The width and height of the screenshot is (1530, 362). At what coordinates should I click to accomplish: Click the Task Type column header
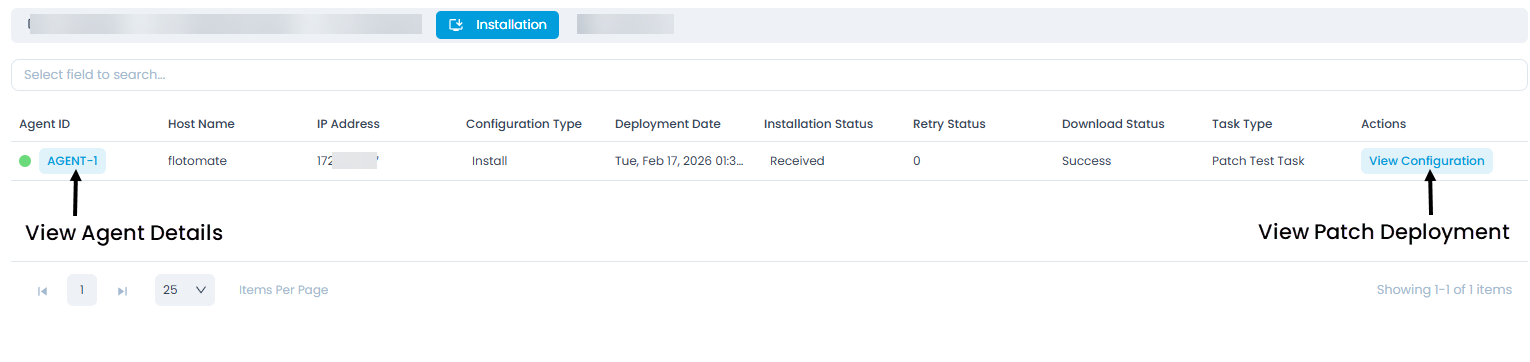pos(1242,124)
